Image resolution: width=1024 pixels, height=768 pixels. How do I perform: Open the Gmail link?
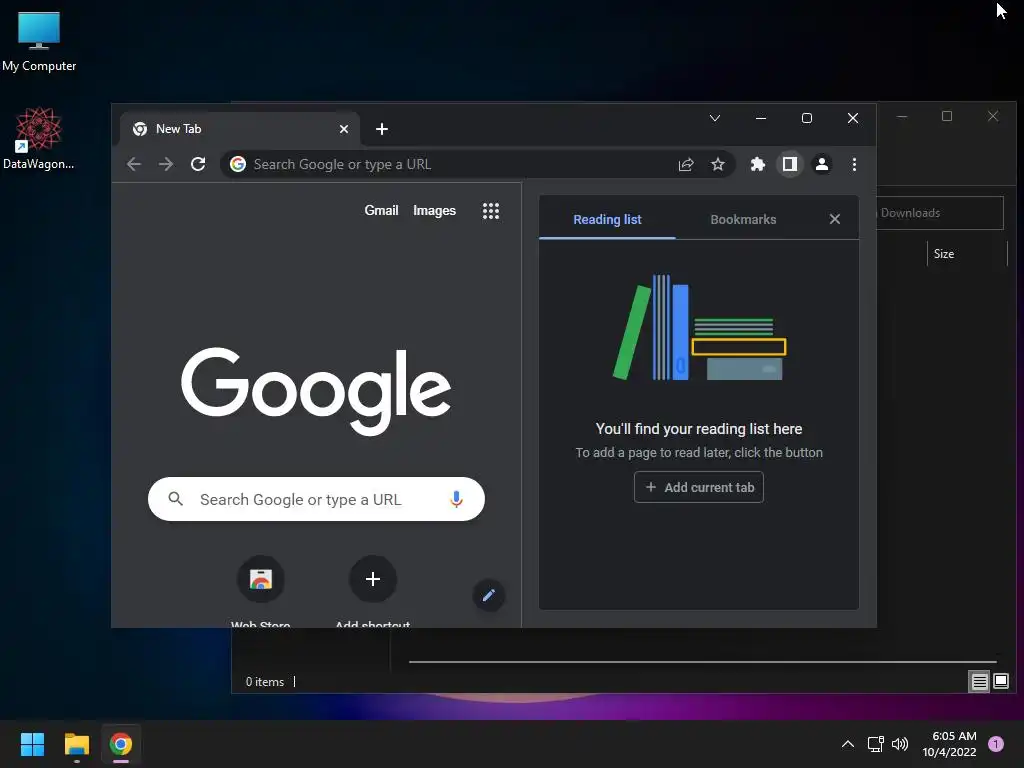(381, 210)
